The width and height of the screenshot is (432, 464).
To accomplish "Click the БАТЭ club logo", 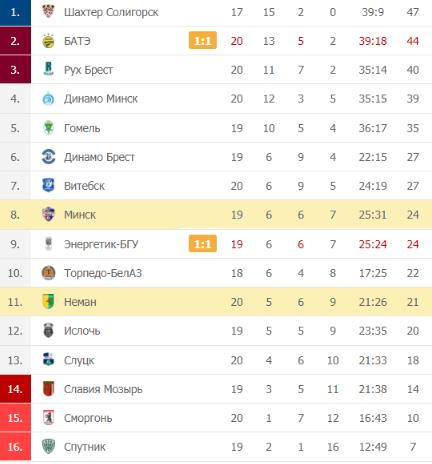I will pyautogui.click(x=48, y=41).
